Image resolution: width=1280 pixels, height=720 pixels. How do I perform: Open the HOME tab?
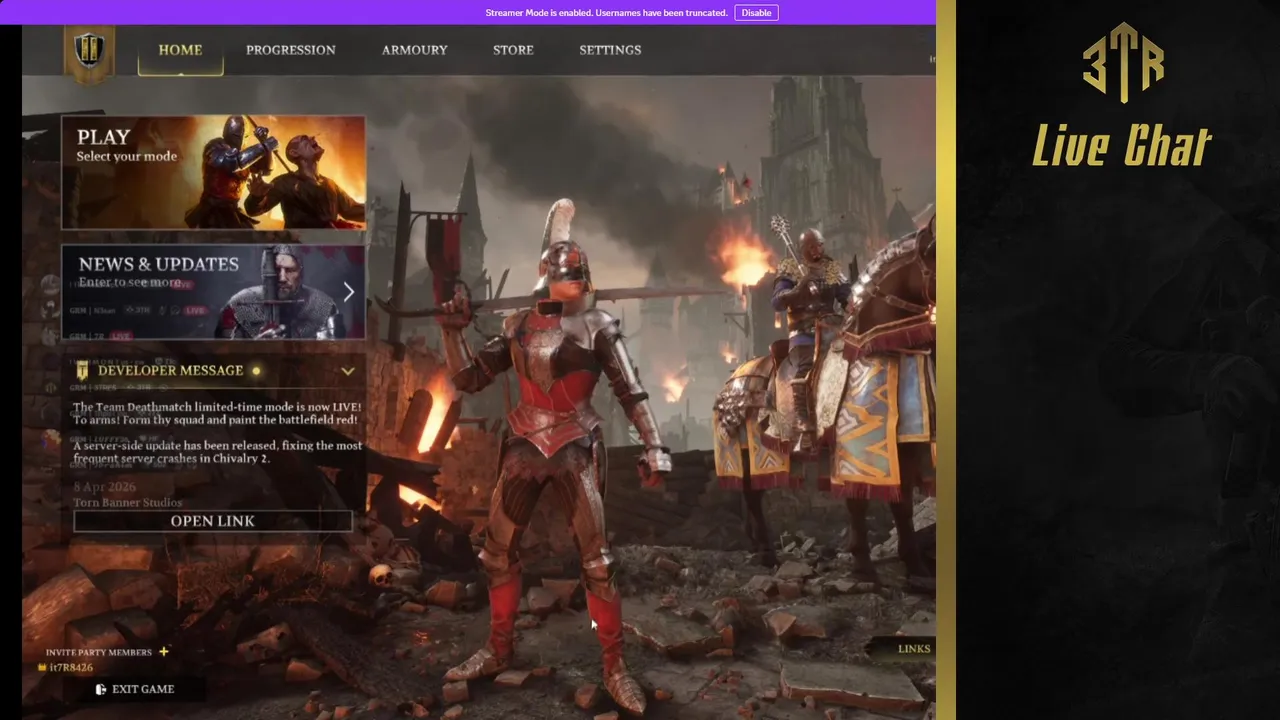180,50
